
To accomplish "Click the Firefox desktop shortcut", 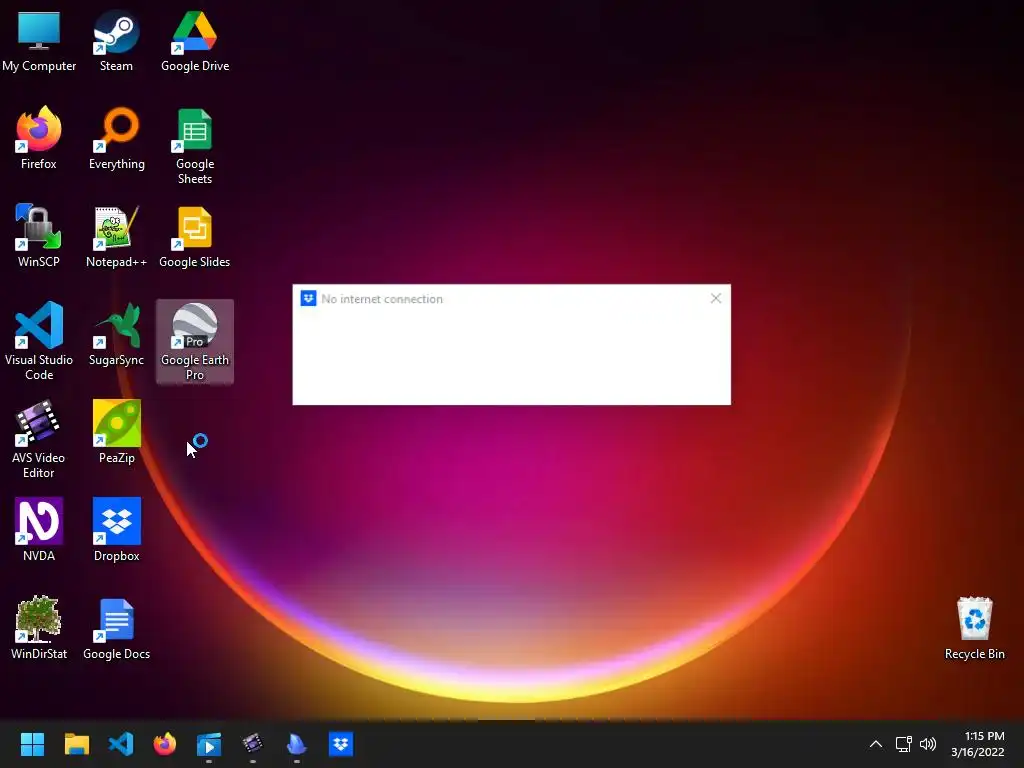I will point(39,138).
